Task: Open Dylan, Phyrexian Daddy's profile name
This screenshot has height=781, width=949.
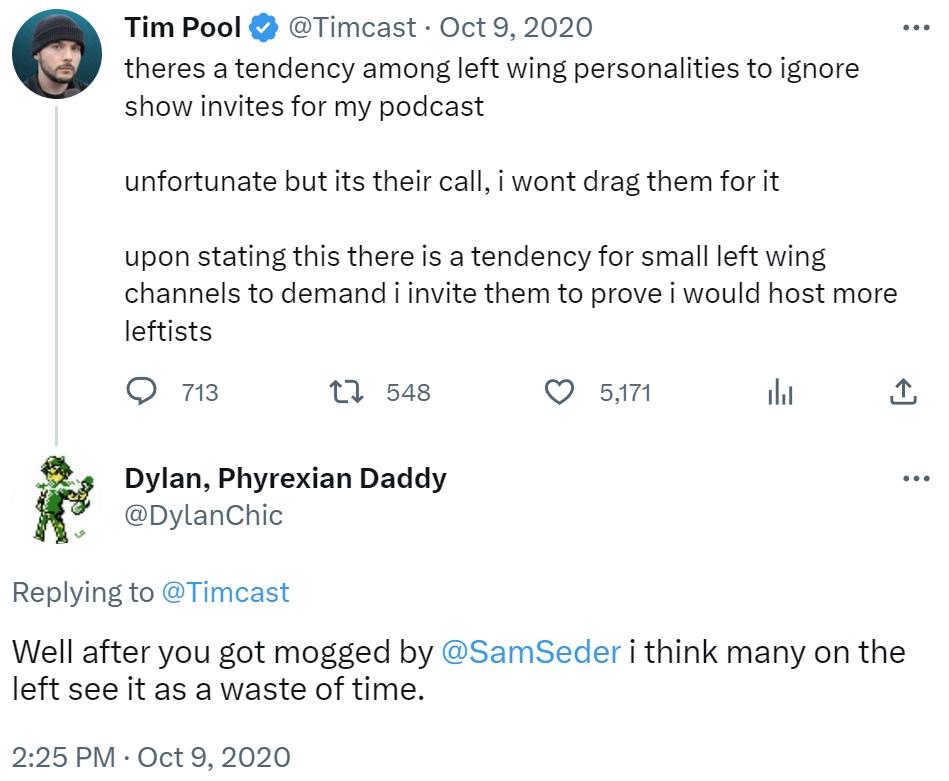Action: [285, 478]
